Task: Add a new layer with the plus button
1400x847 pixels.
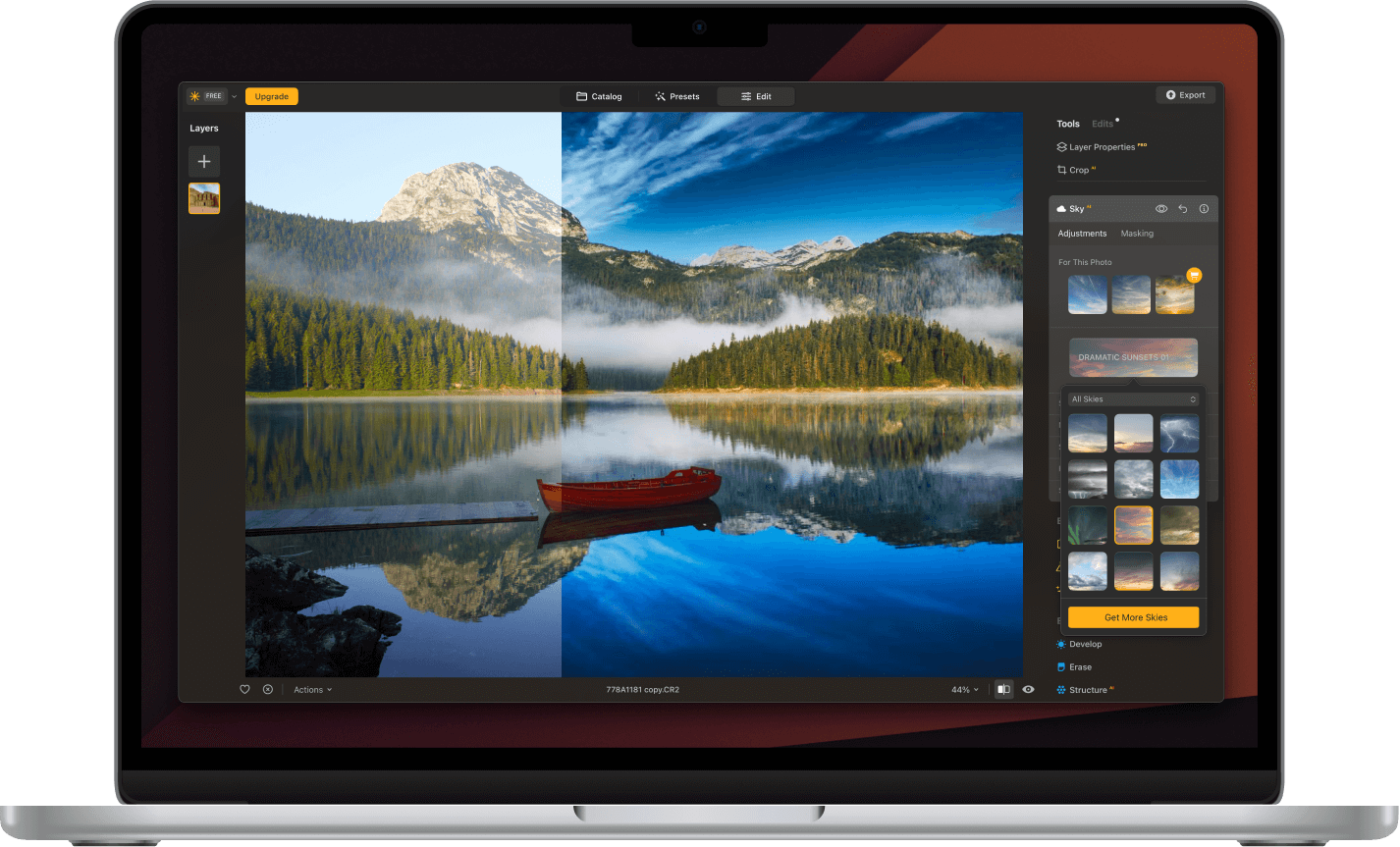Action: click(204, 161)
